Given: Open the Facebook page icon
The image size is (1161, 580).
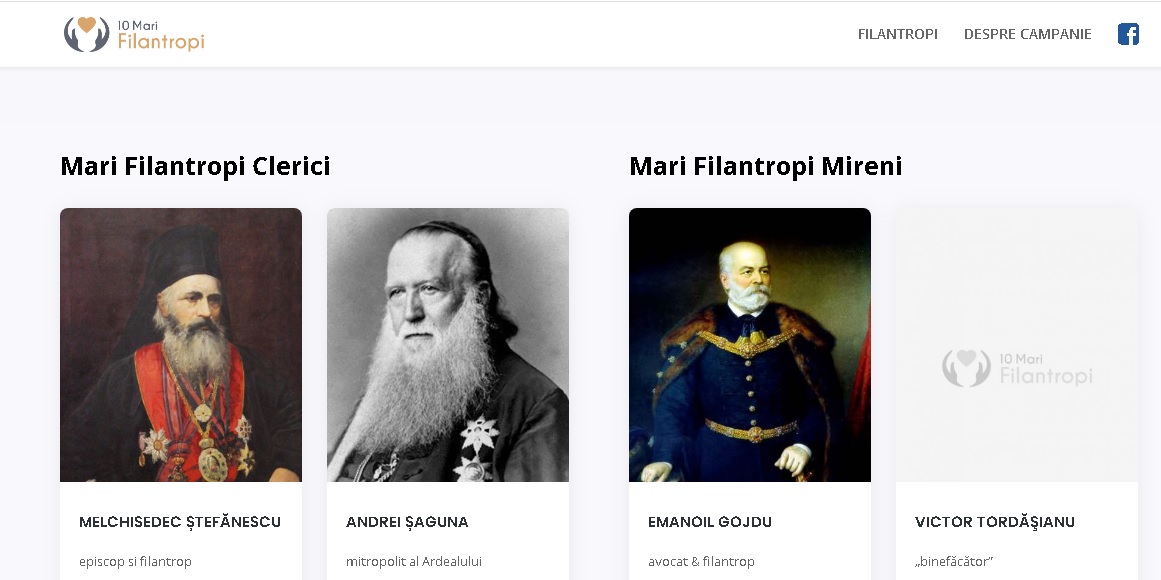Looking at the screenshot, I should click(1128, 34).
